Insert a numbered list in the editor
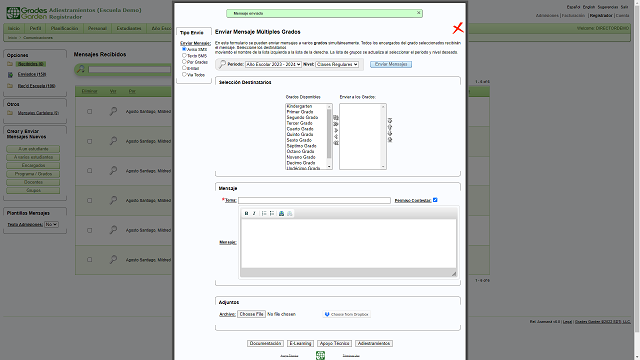Screen dimensions: 640x360 [264, 213]
